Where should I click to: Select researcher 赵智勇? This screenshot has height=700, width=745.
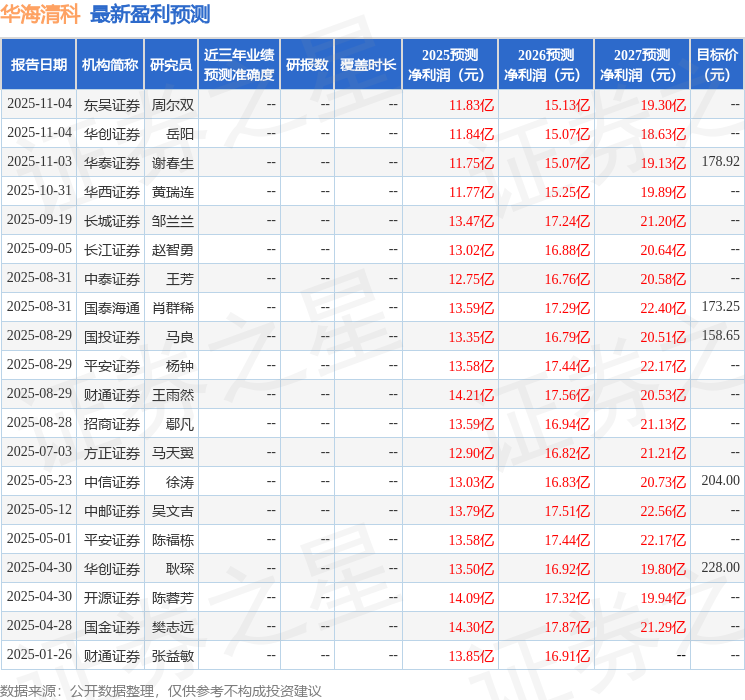(x=173, y=250)
